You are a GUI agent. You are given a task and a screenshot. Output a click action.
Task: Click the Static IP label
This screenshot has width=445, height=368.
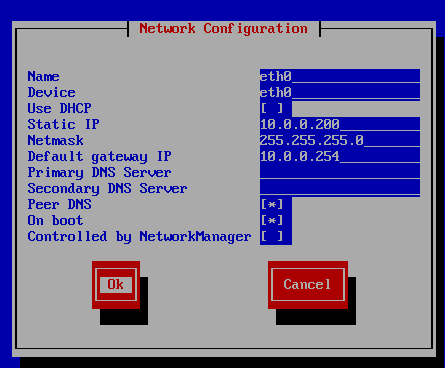coord(63,124)
